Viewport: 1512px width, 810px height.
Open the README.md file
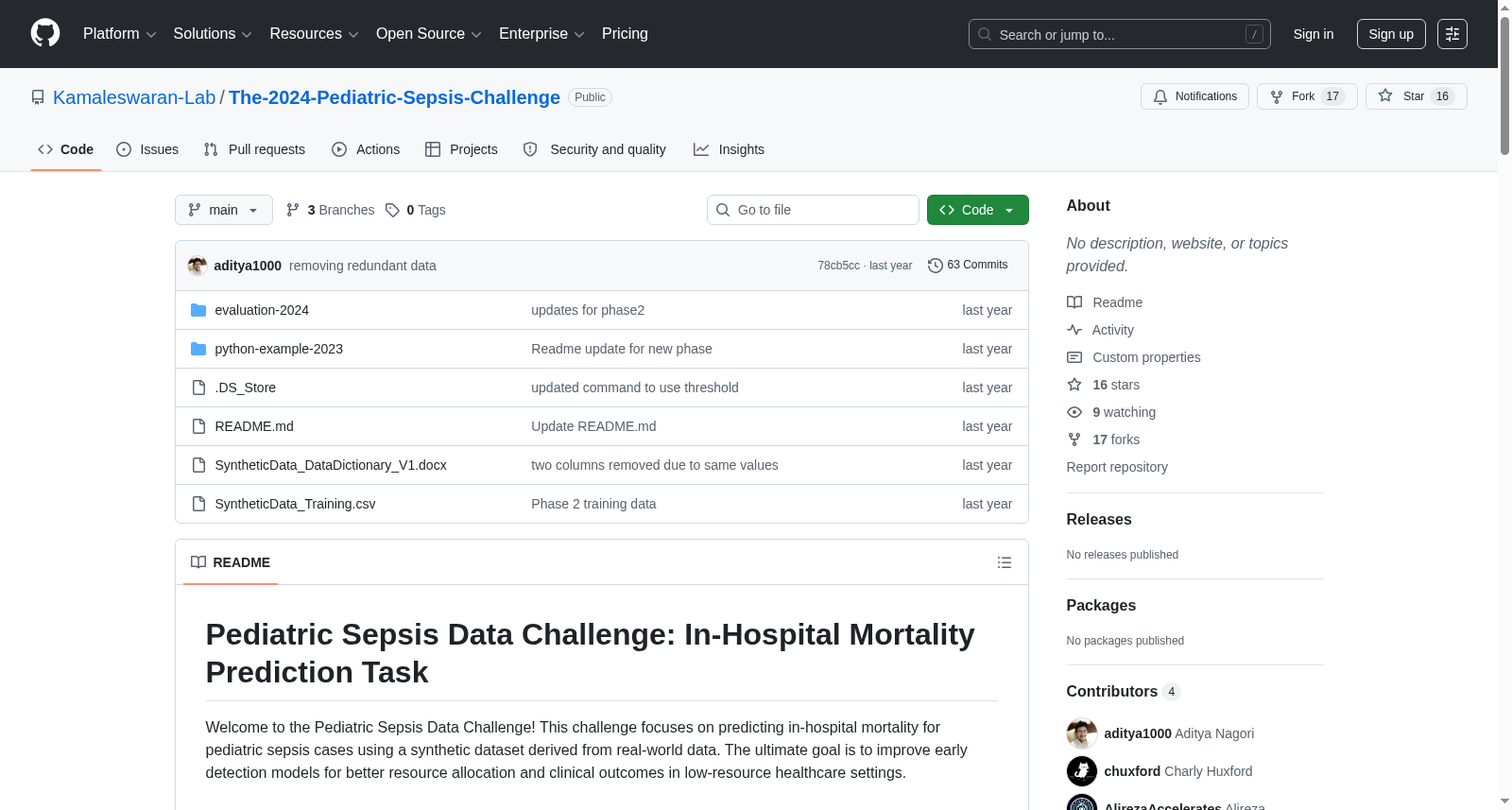254,426
